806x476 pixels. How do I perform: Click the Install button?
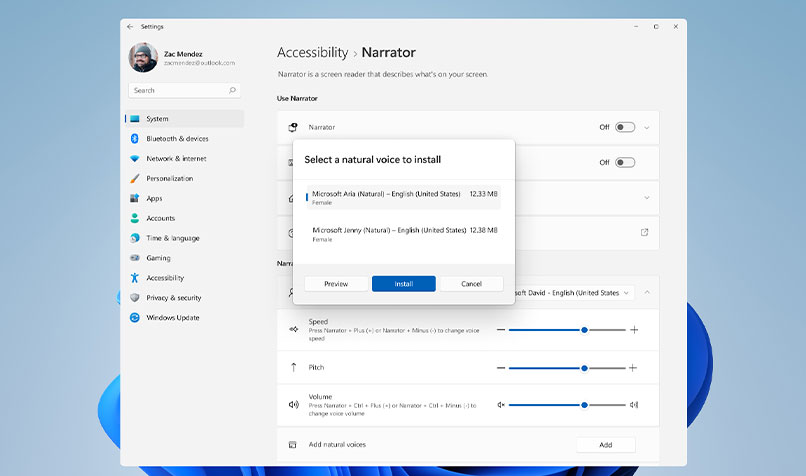403,284
